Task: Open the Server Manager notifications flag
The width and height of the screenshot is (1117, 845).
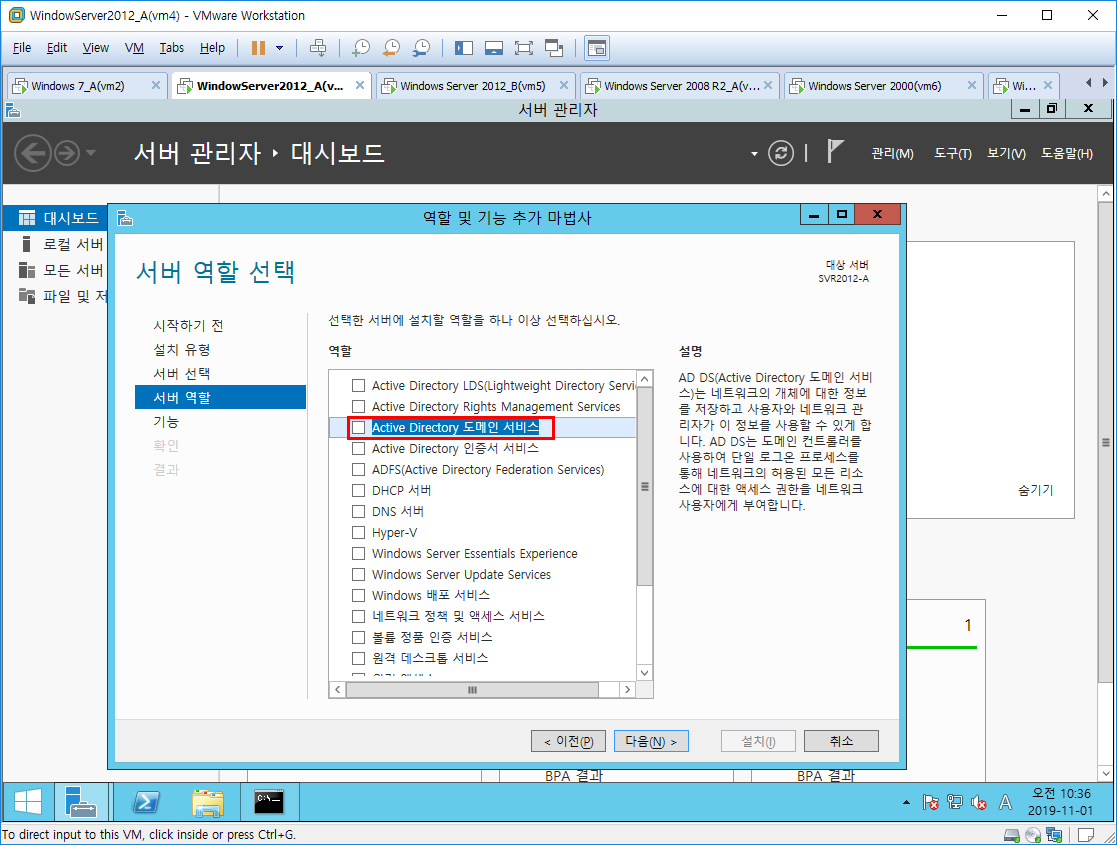Action: (x=835, y=151)
